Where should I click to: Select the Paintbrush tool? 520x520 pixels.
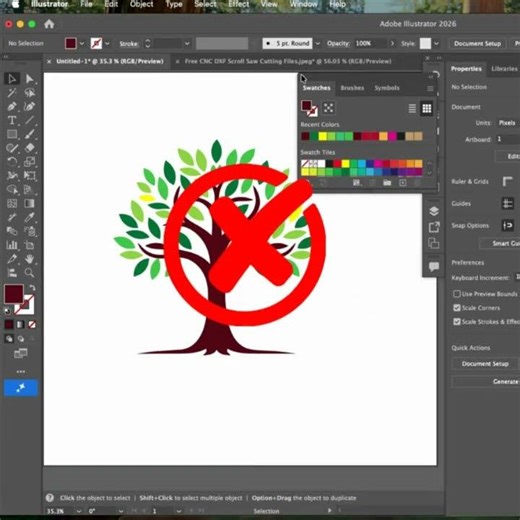pyautogui.click(x=29, y=134)
